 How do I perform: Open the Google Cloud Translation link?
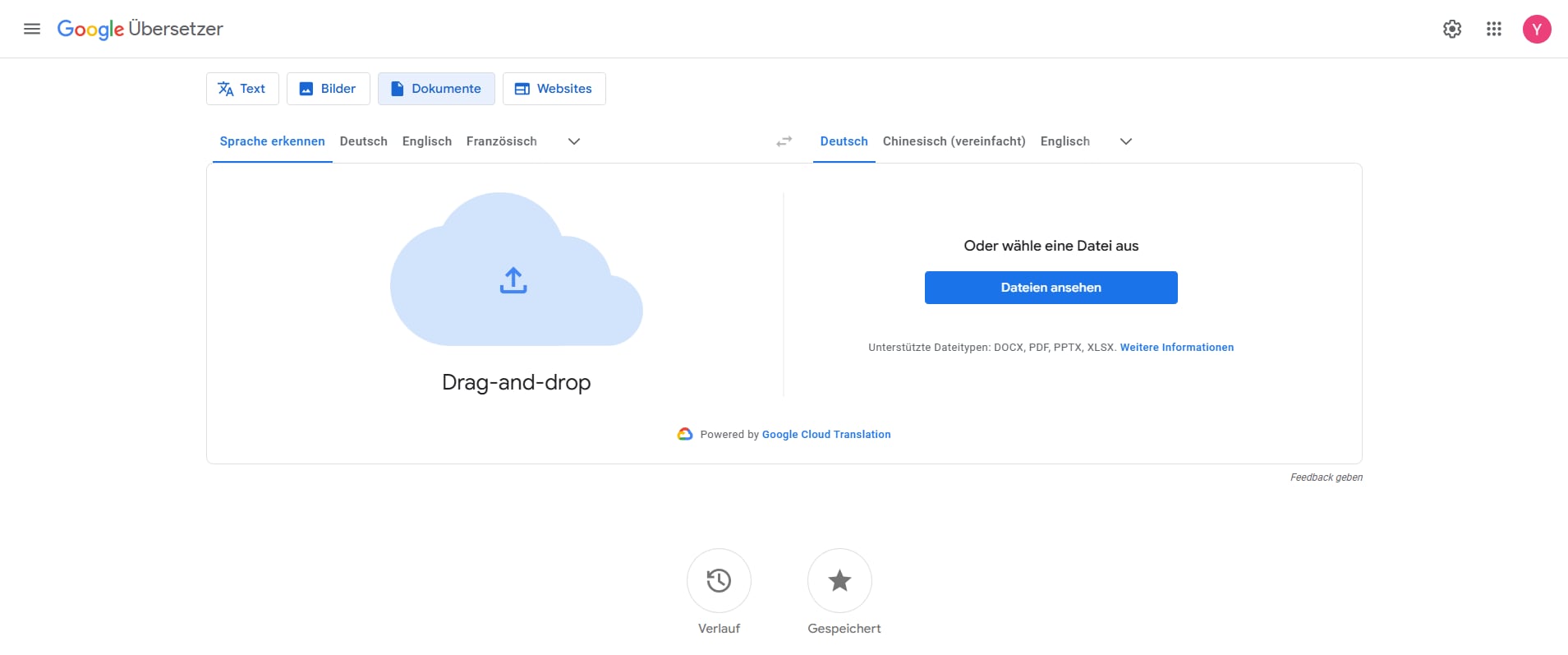[x=826, y=435]
